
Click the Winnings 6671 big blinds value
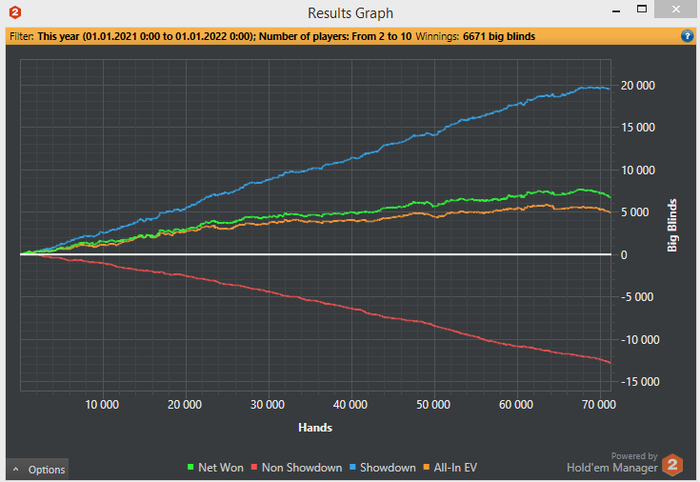tap(499, 36)
